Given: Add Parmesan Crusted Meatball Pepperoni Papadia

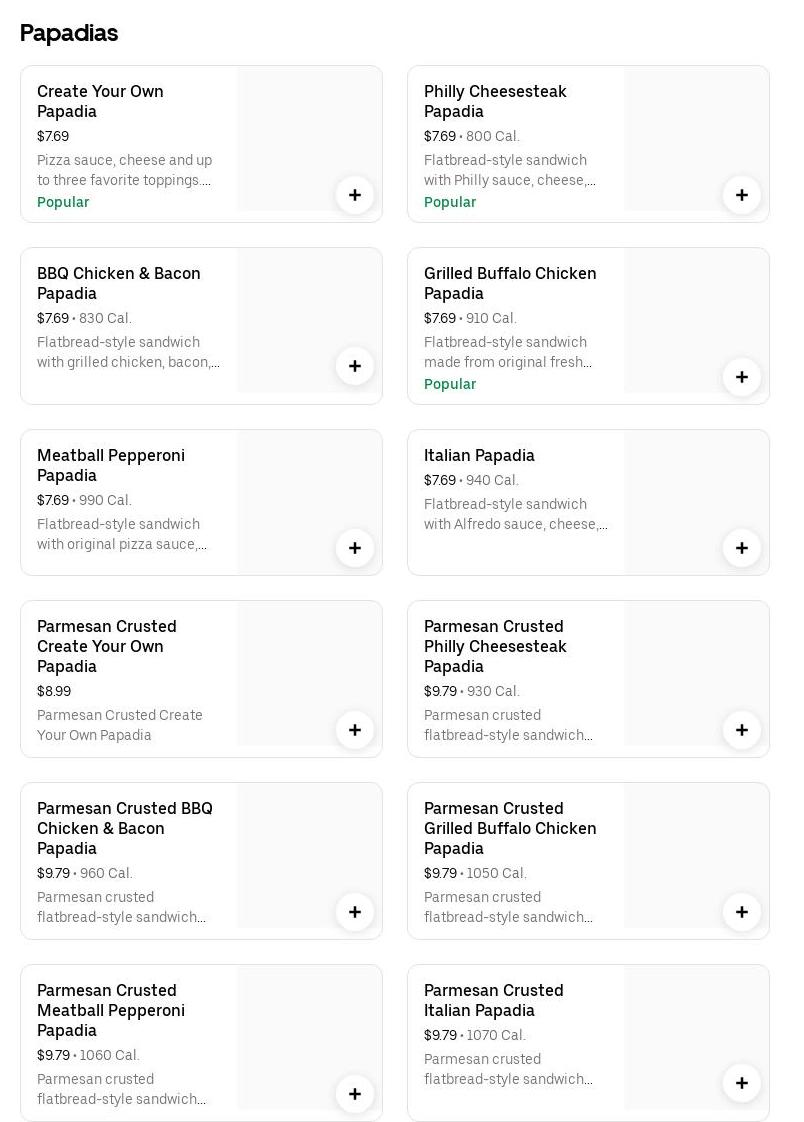Looking at the screenshot, I should (354, 1094).
